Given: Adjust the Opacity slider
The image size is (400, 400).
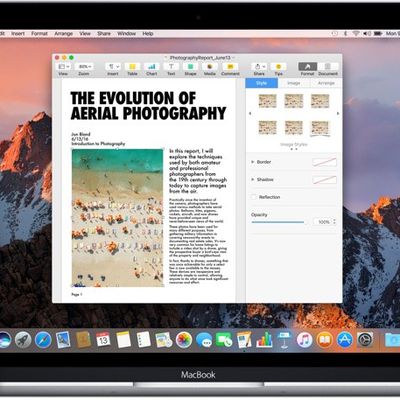Looking at the screenshot, I should click(x=278, y=222).
